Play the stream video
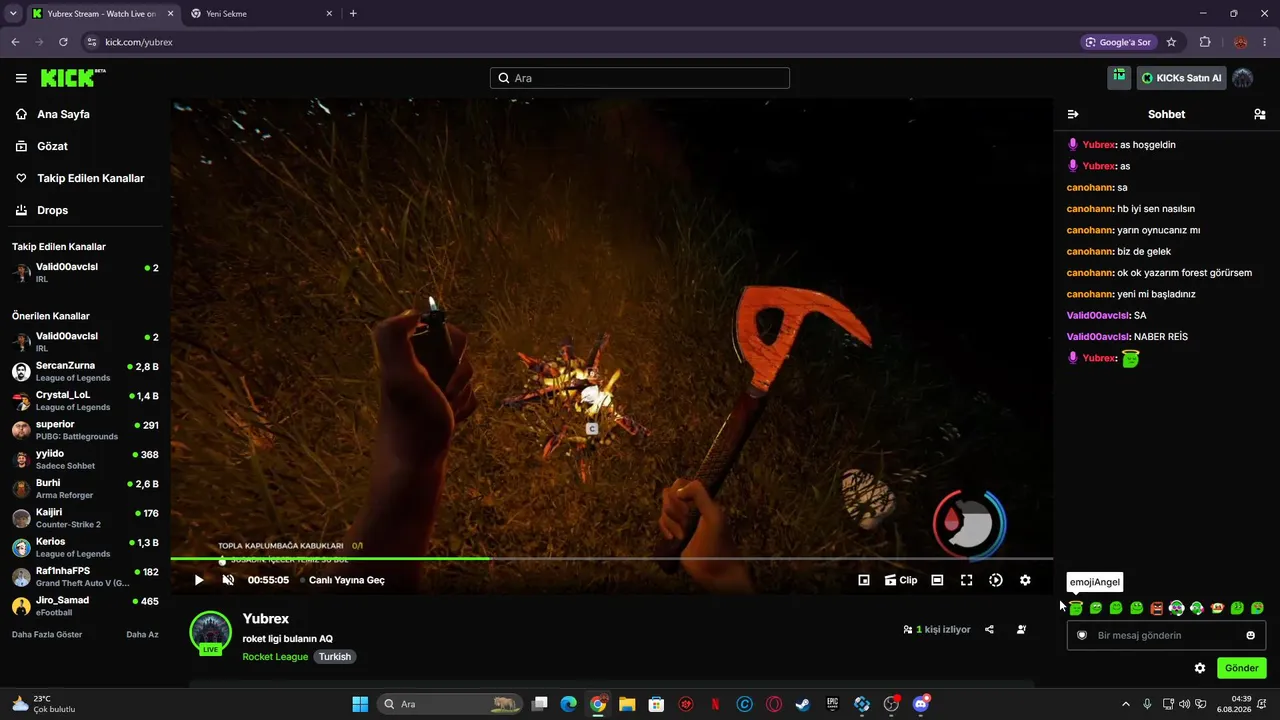 click(x=199, y=580)
